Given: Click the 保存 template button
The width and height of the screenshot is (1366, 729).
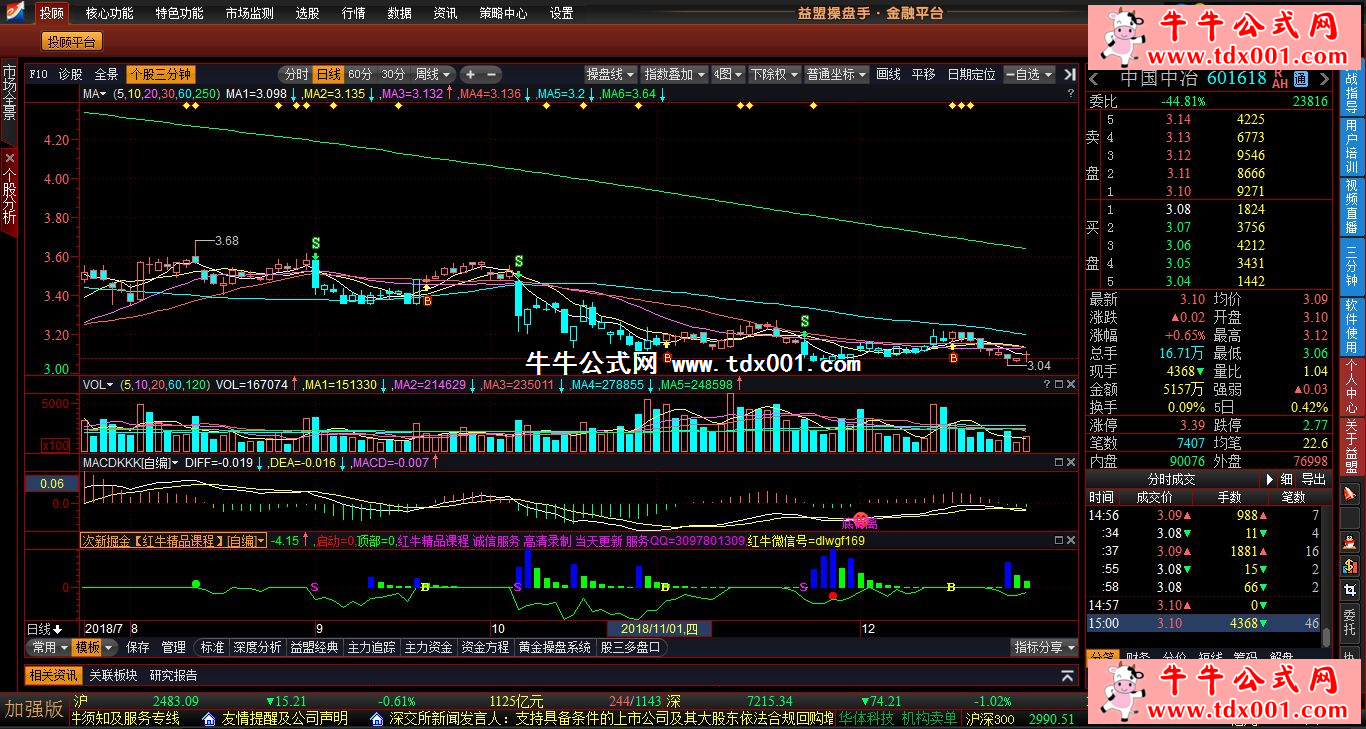Looking at the screenshot, I should (137, 648).
